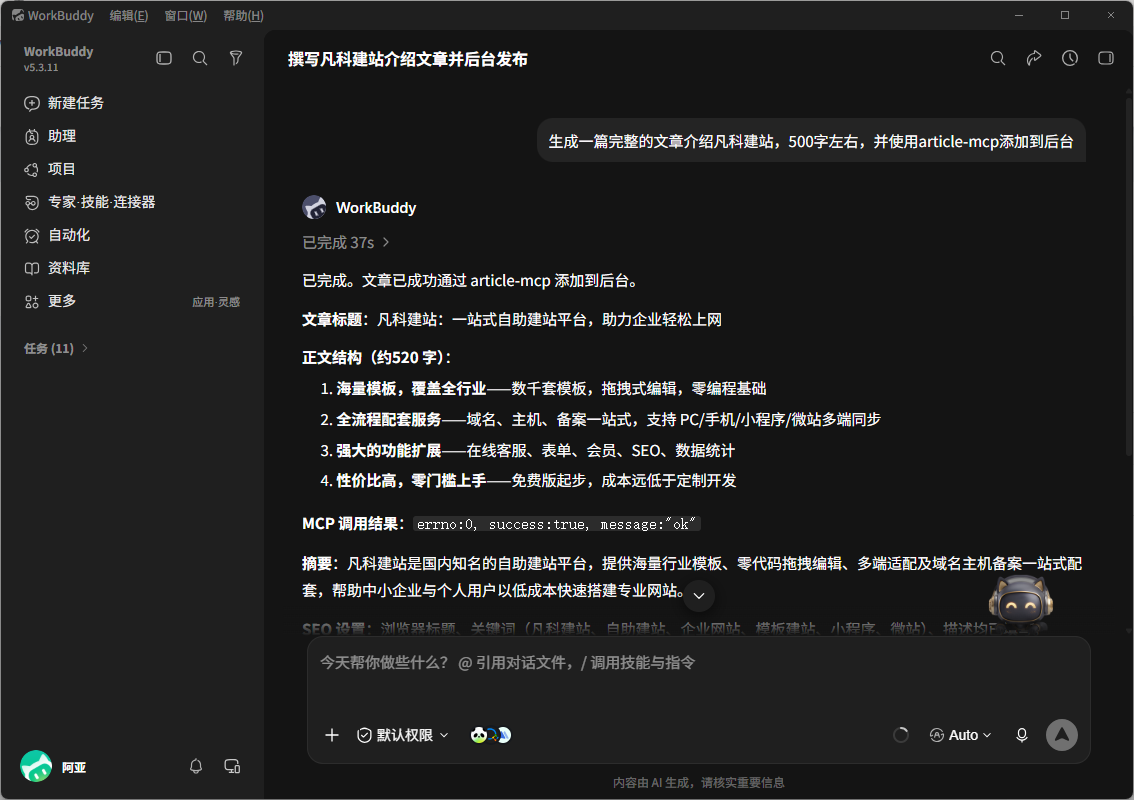This screenshot has height=800, width=1134.
Task: Click the 应用·灵感 label
Action: 216,302
